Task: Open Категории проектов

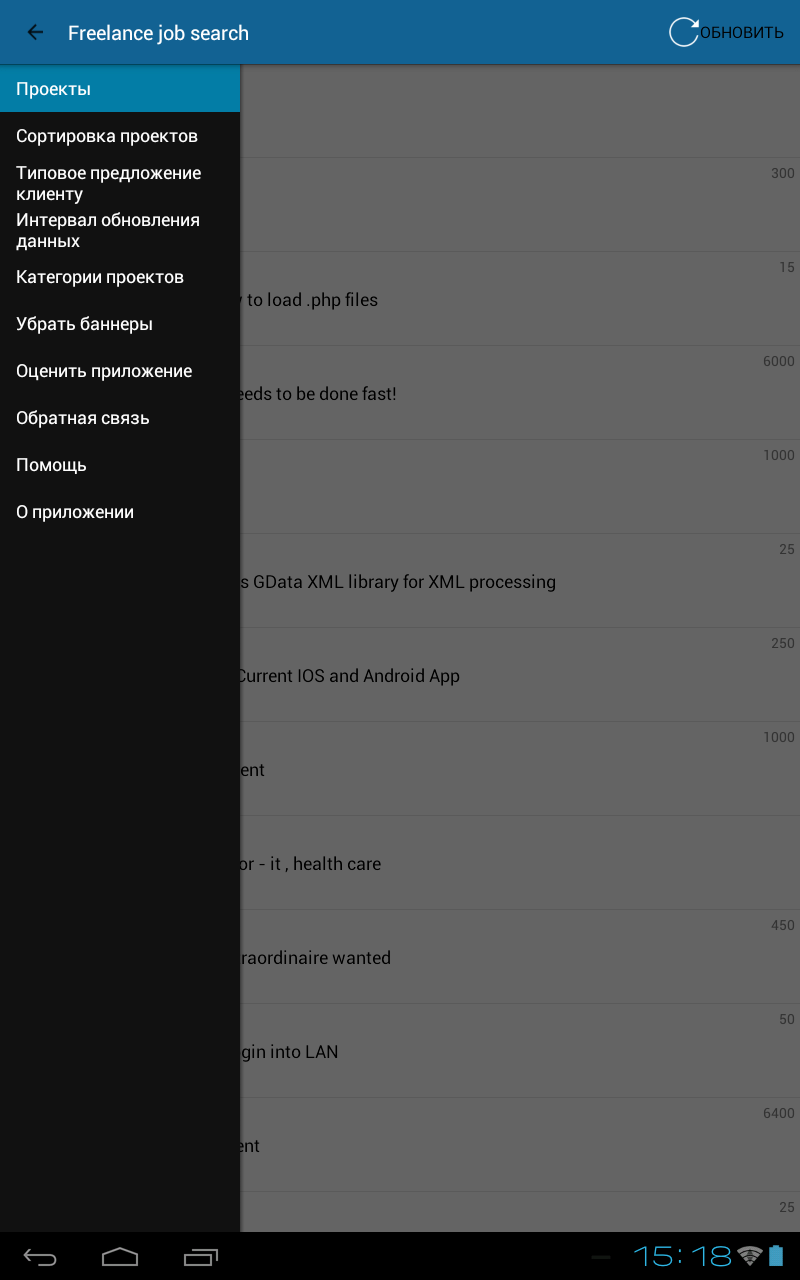Action: [120, 277]
